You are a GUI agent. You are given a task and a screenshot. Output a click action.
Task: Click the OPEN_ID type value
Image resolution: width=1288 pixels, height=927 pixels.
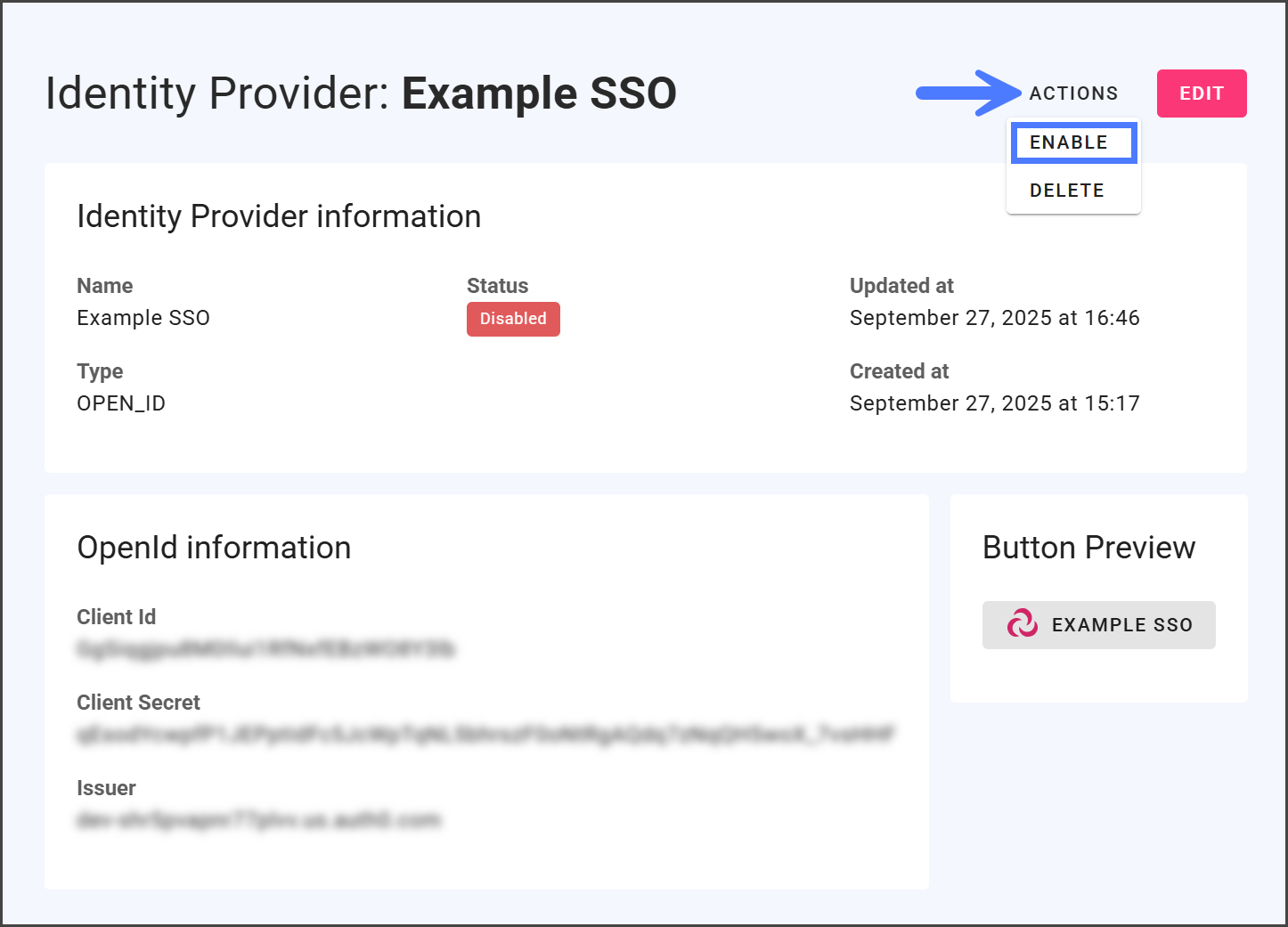click(x=121, y=403)
